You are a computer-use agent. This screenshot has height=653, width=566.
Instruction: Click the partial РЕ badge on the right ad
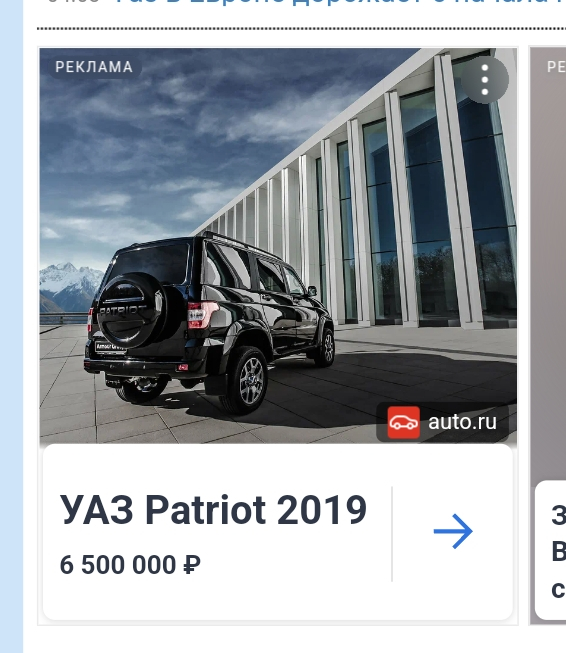556,67
